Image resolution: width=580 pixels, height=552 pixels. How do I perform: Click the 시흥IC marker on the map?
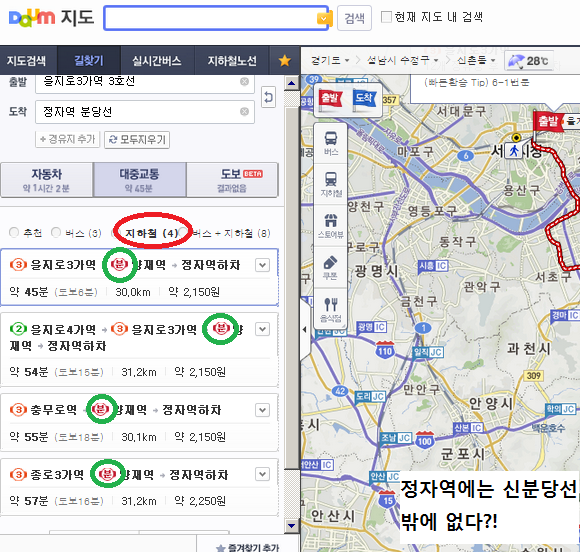tap(433, 266)
